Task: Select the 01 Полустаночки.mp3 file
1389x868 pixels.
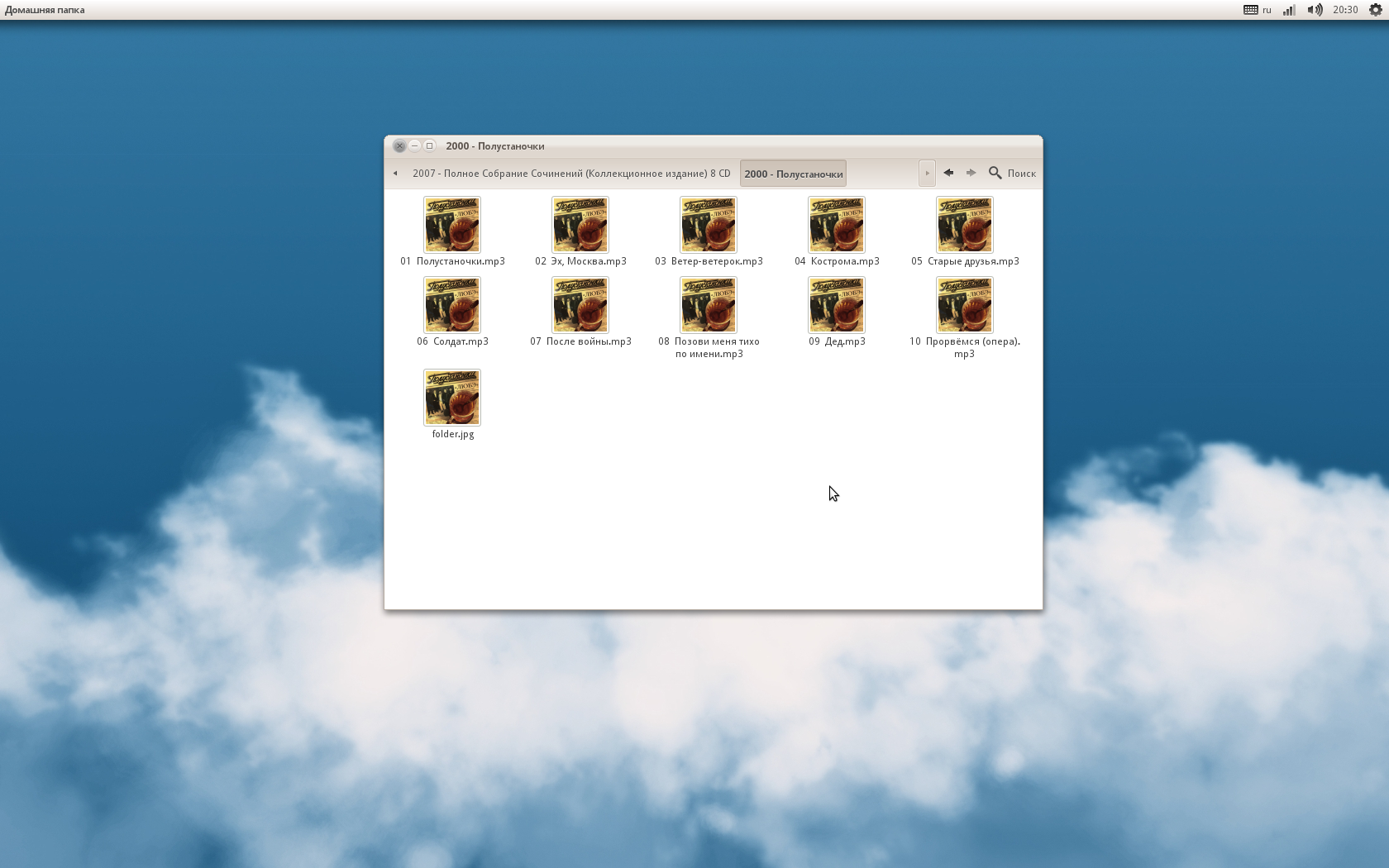Action: point(452,225)
